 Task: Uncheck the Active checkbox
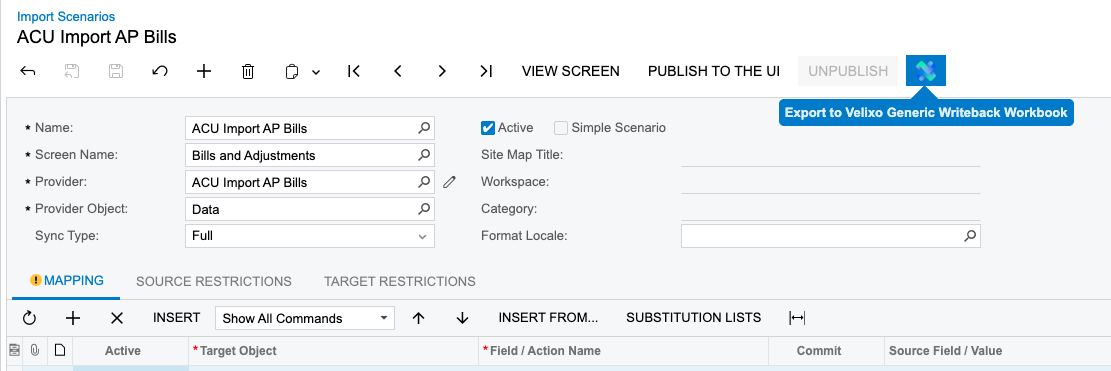click(x=487, y=128)
